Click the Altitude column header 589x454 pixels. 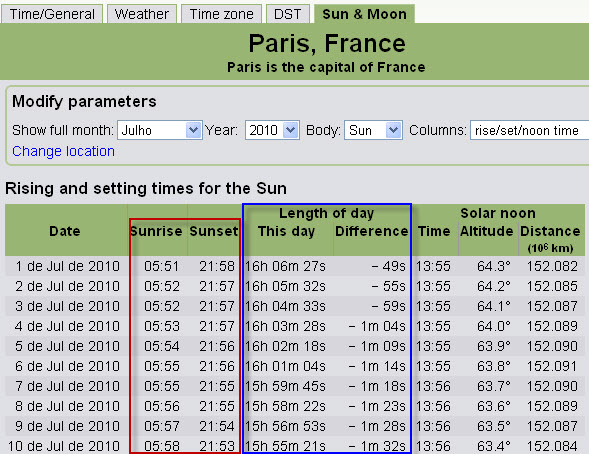[x=486, y=231]
